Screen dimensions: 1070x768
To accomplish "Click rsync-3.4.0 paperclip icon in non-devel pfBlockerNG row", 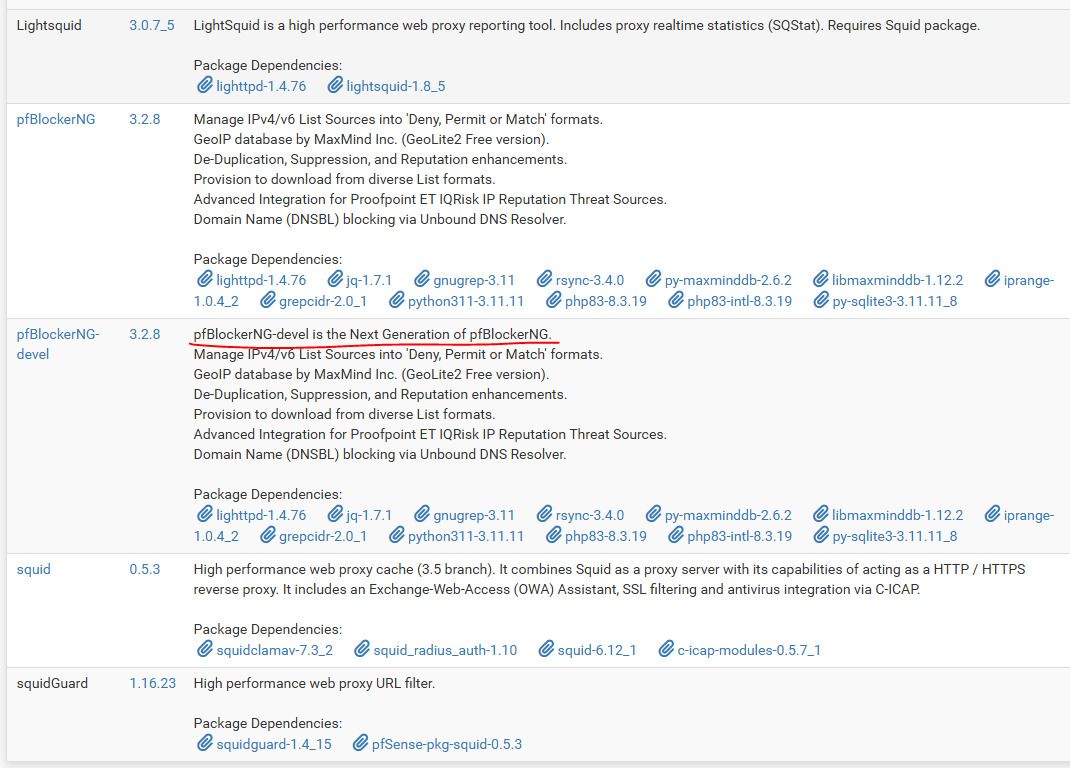I will coord(544,279).
